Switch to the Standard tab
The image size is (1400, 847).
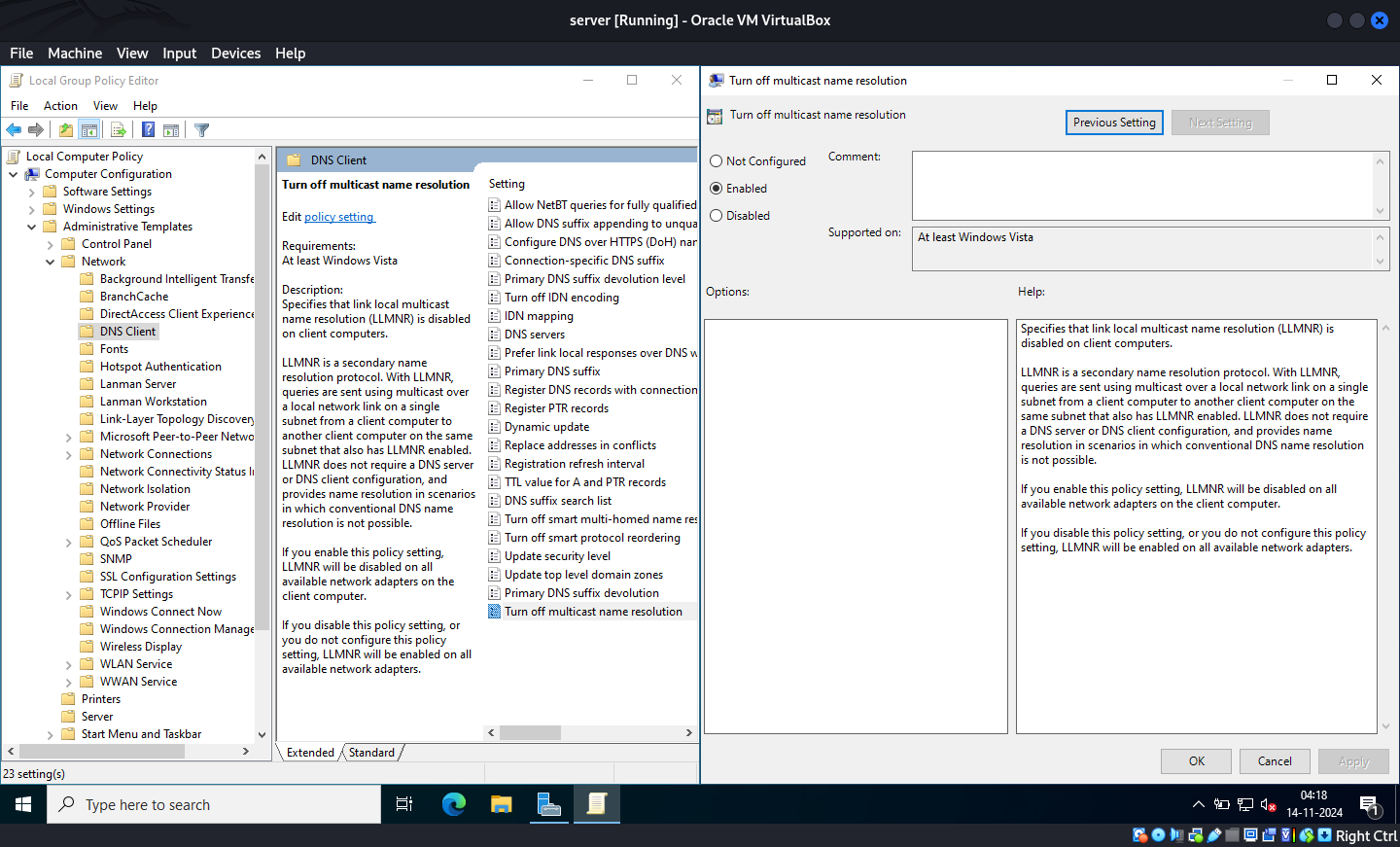[371, 753]
